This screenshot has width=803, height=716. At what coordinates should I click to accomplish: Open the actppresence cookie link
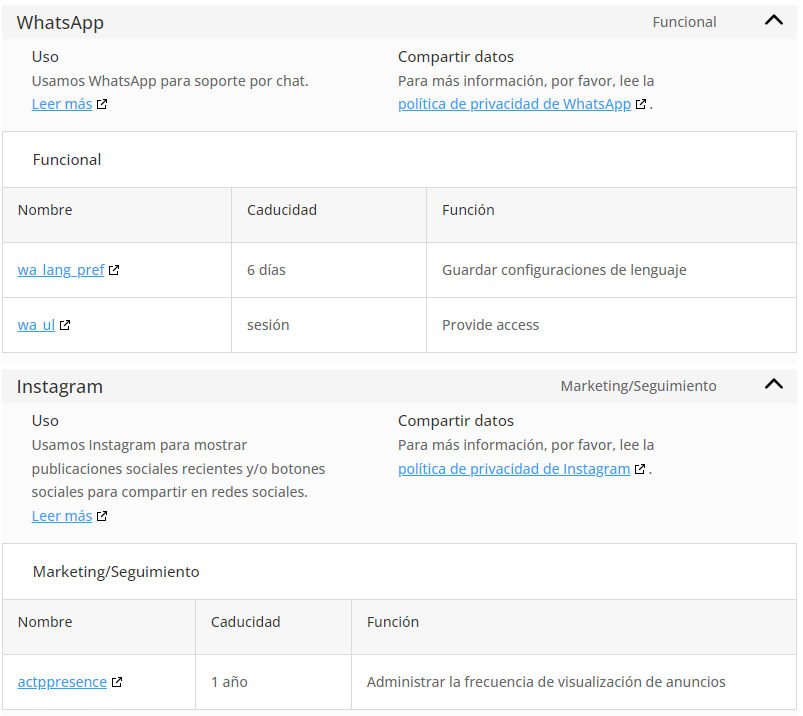point(62,682)
